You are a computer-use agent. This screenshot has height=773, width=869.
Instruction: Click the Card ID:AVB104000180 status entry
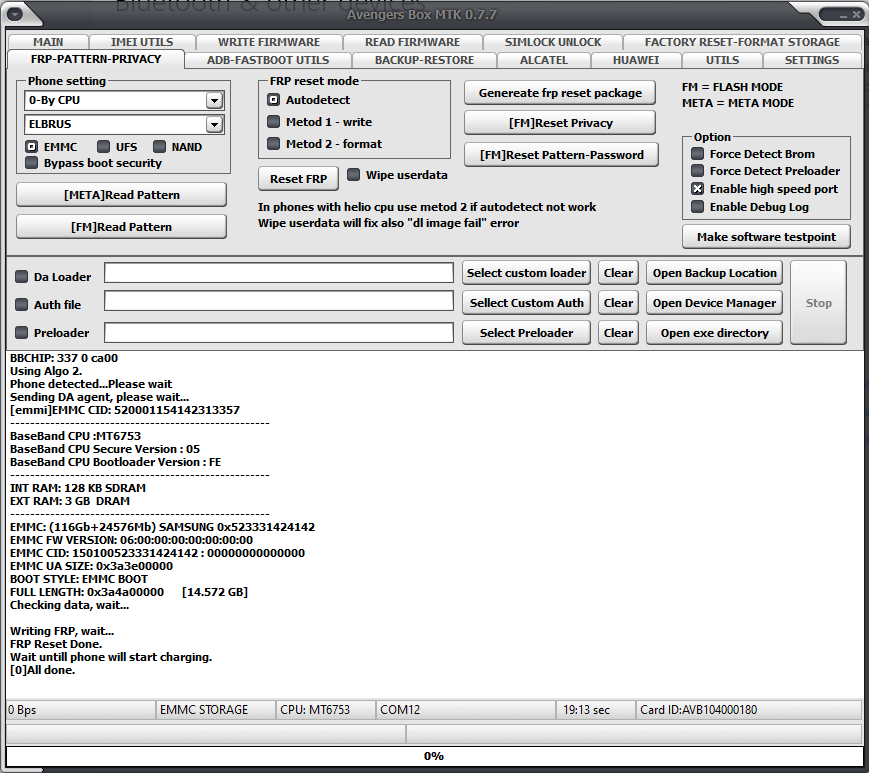click(748, 710)
